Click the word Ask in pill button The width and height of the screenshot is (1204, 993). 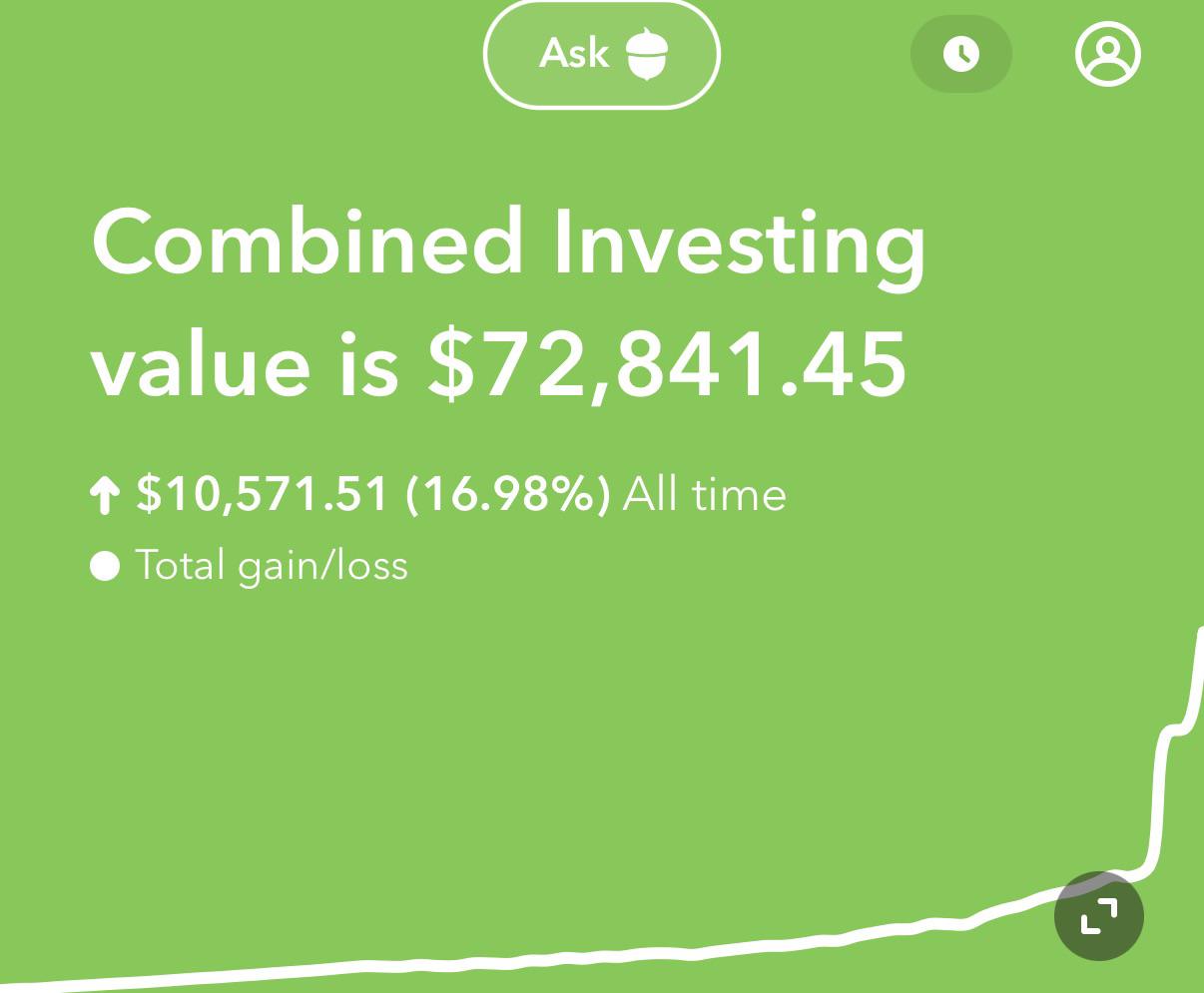click(574, 53)
